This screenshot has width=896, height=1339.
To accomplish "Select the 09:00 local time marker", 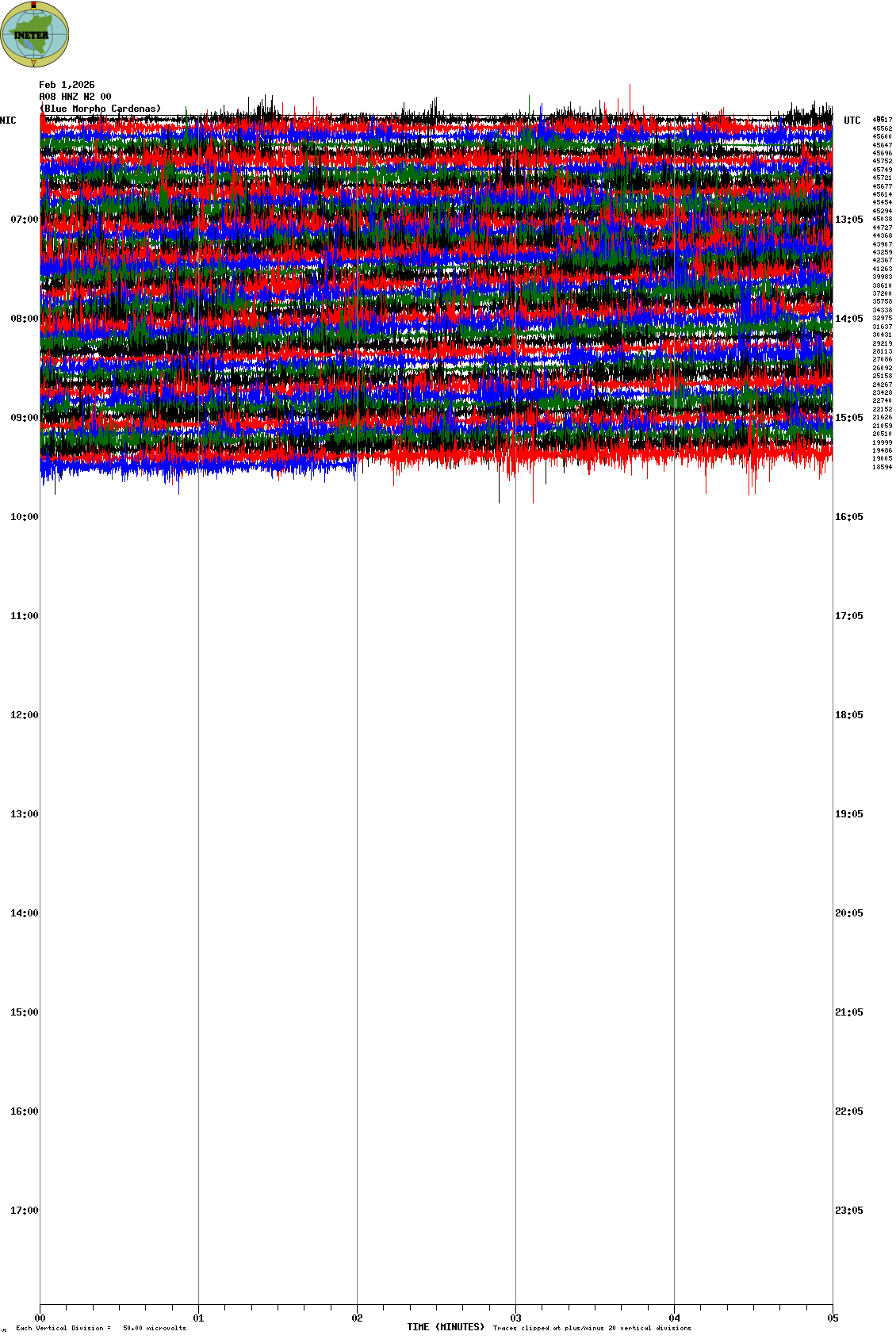I will coord(24,418).
